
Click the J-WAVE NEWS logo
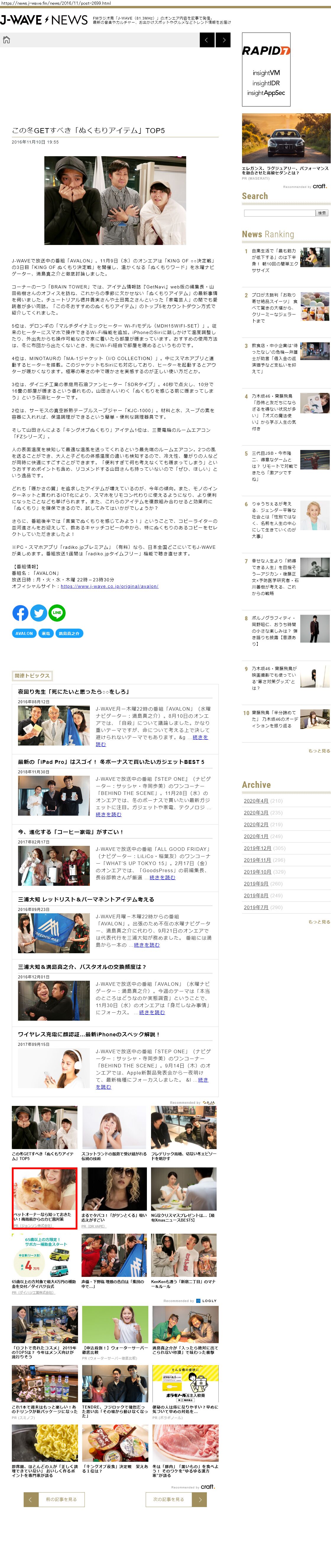point(44,20)
